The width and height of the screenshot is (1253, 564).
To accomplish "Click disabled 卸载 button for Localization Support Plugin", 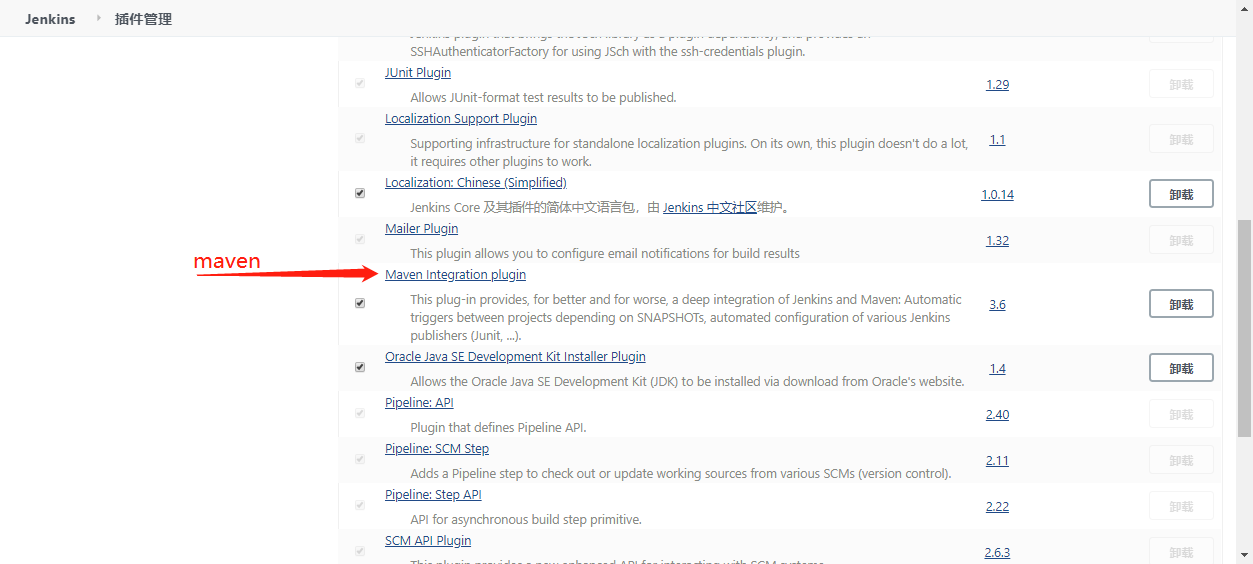I will point(1181,139).
